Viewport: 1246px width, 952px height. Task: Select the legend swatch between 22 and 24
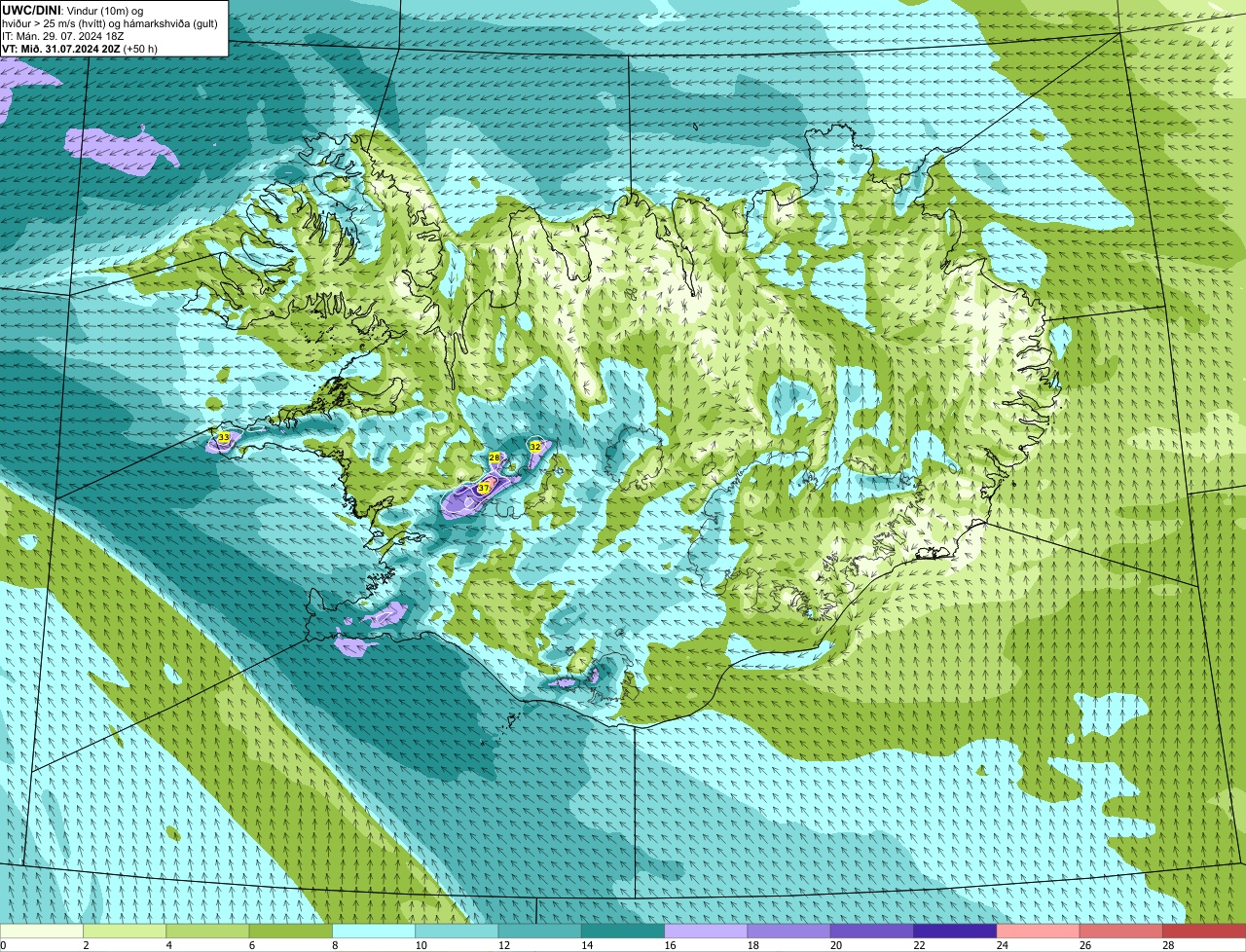coord(955,931)
